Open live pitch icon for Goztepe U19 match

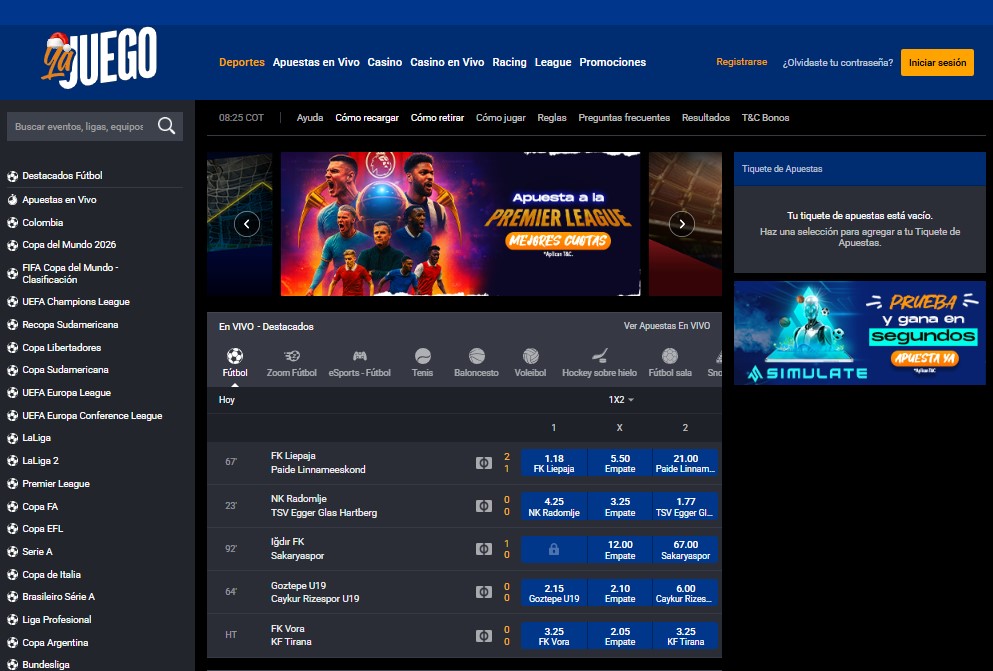point(484,592)
